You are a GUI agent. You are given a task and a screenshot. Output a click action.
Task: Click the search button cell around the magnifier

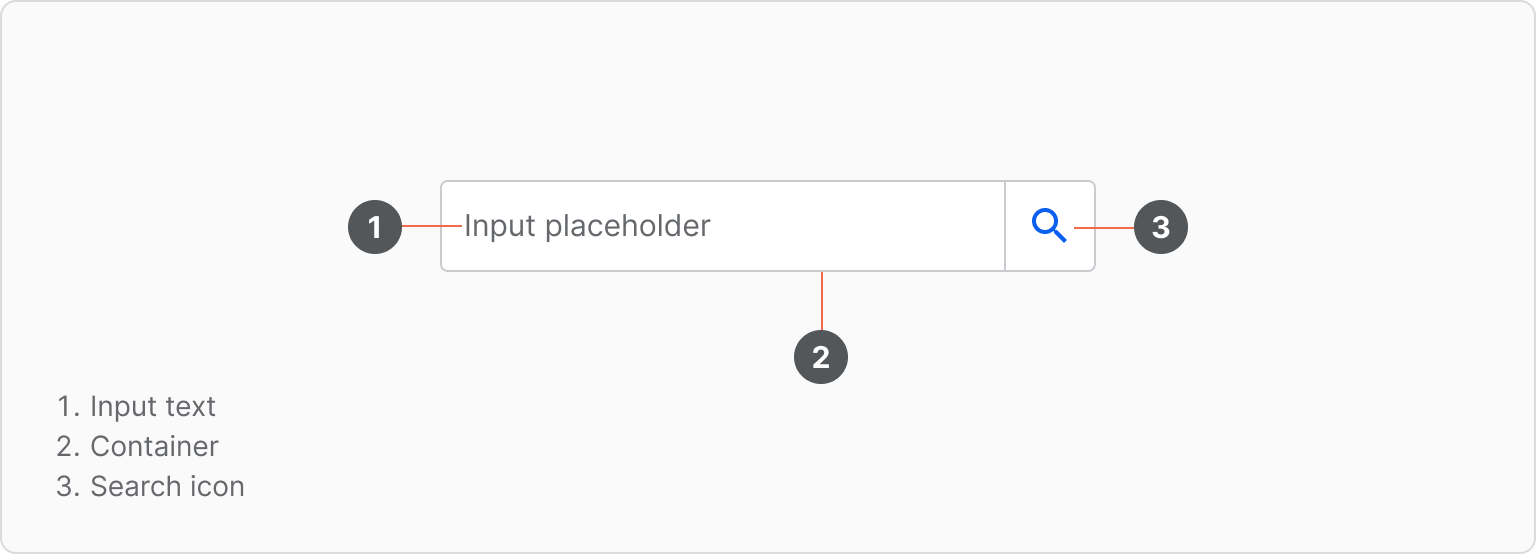(1050, 226)
